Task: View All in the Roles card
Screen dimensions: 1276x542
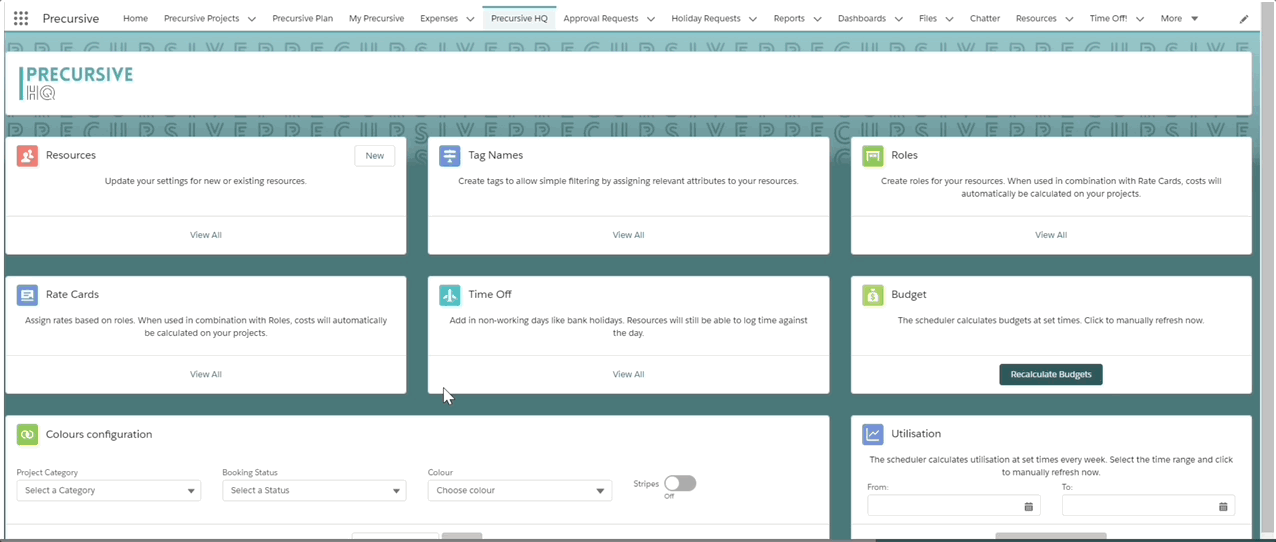Action: point(1051,235)
